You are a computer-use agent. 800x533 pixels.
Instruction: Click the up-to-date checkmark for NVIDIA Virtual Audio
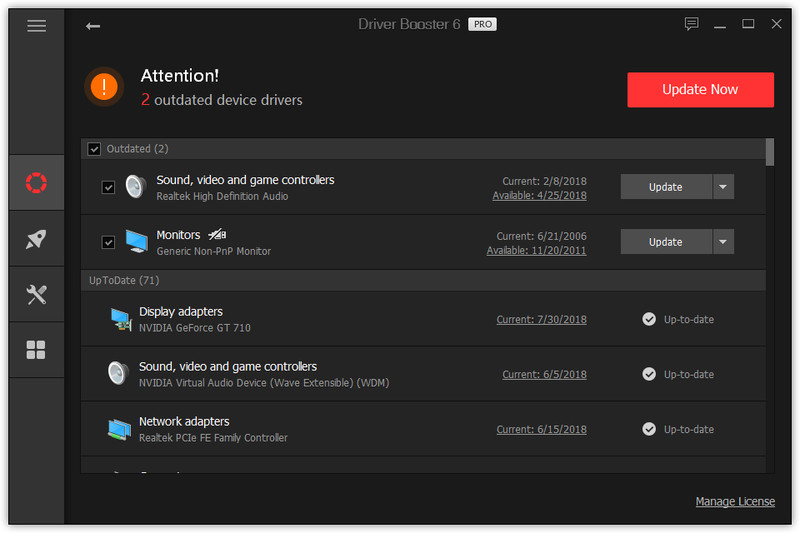pos(649,374)
